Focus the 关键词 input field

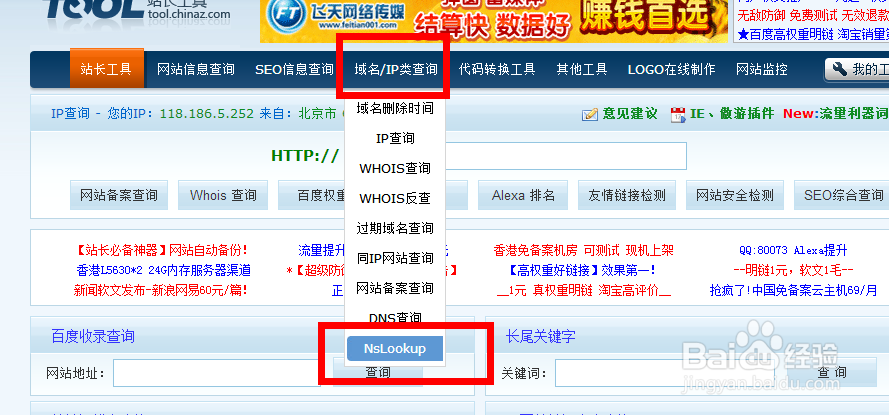[x=666, y=373]
